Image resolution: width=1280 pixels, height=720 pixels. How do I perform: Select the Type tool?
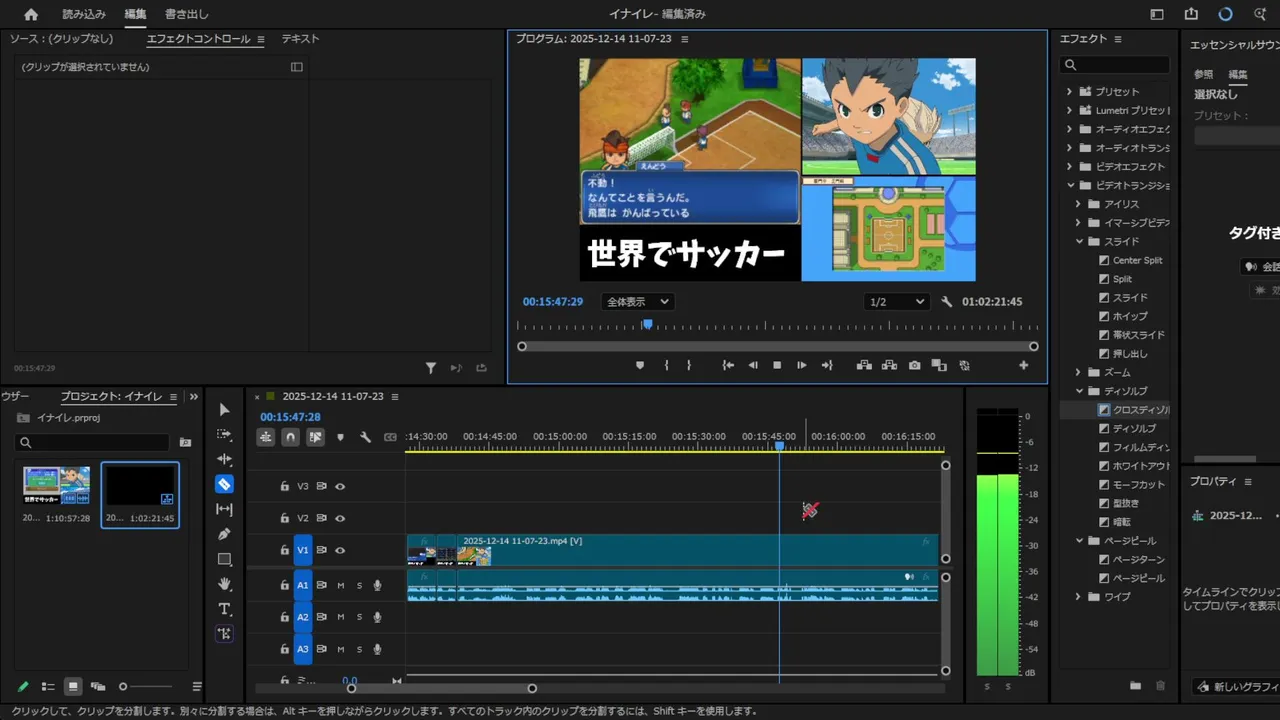[x=224, y=609]
